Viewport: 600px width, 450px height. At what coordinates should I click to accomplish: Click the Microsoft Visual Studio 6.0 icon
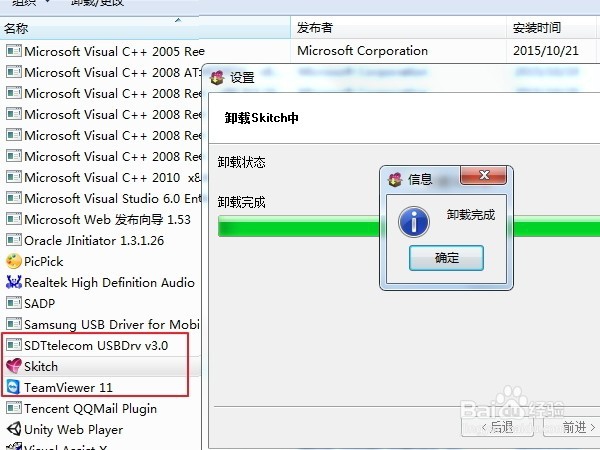coord(14,198)
